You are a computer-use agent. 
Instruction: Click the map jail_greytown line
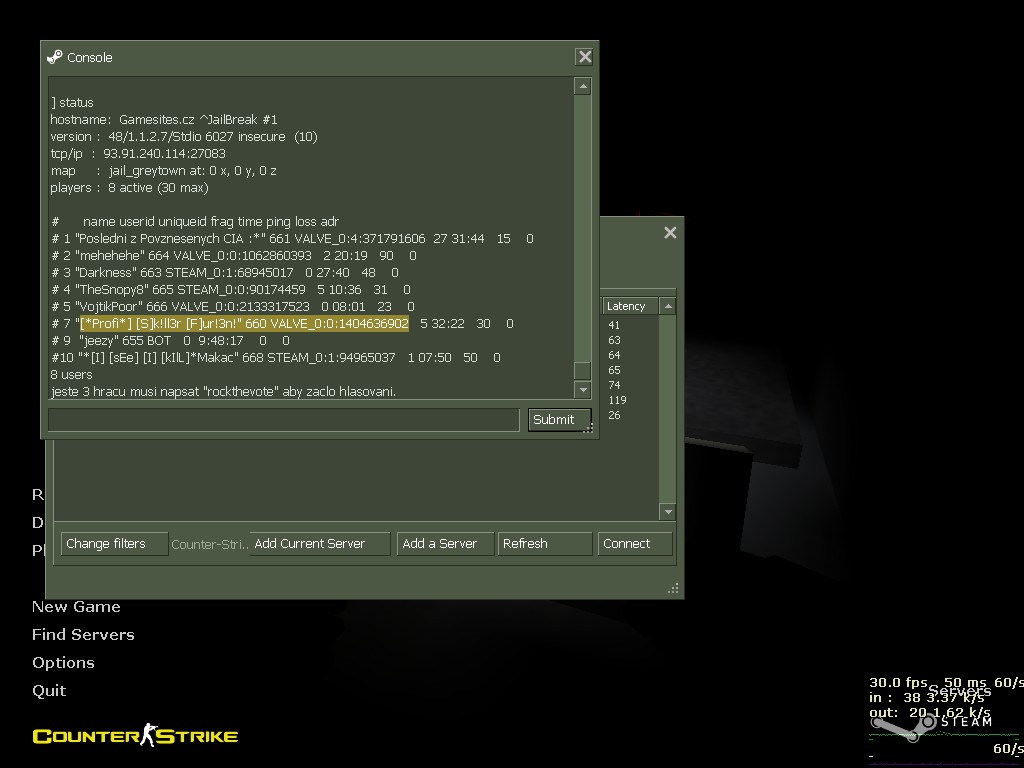[163, 171]
